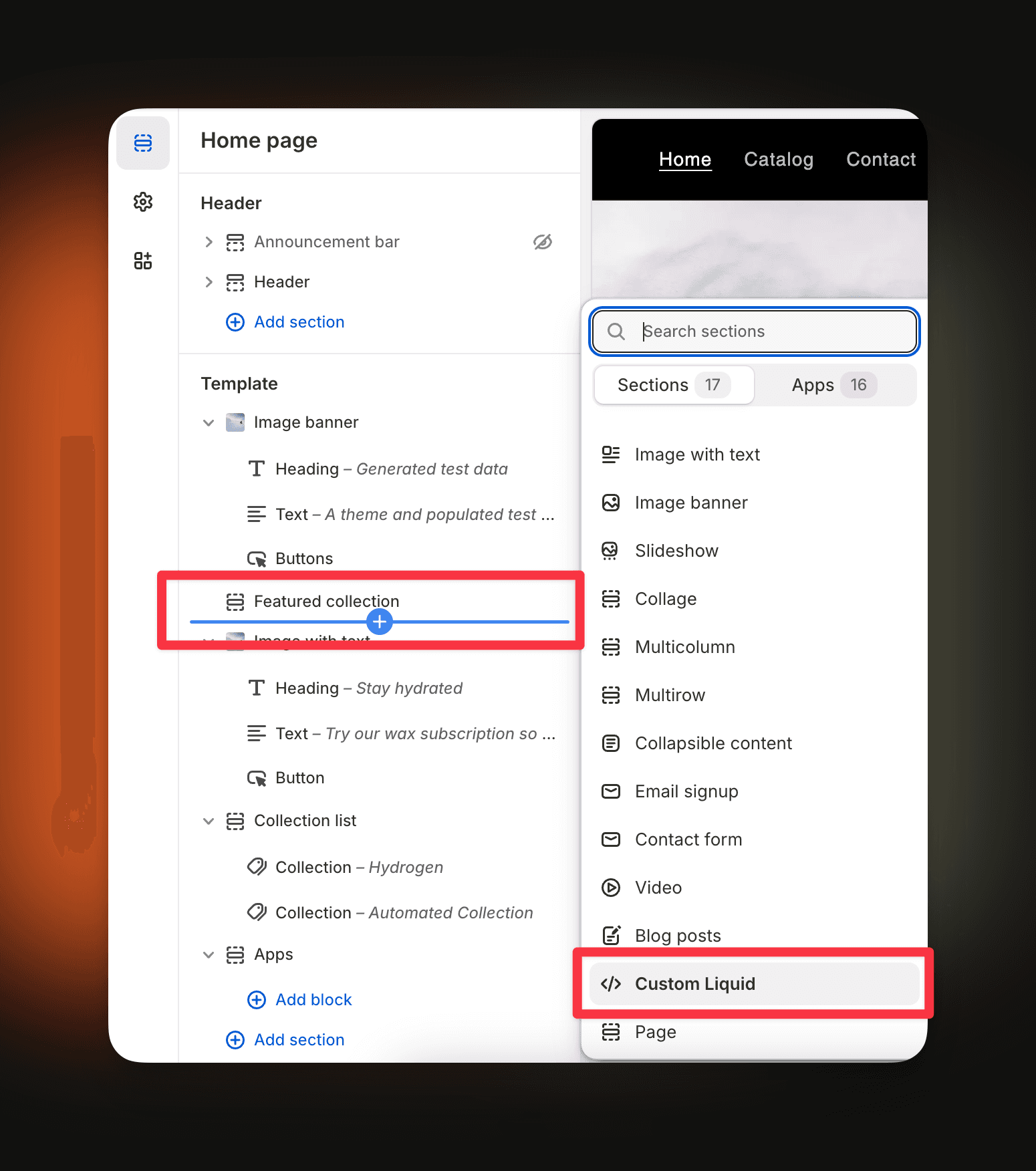The height and width of the screenshot is (1171, 1036).
Task: Click the Blog posts edit icon
Action: tap(611, 936)
